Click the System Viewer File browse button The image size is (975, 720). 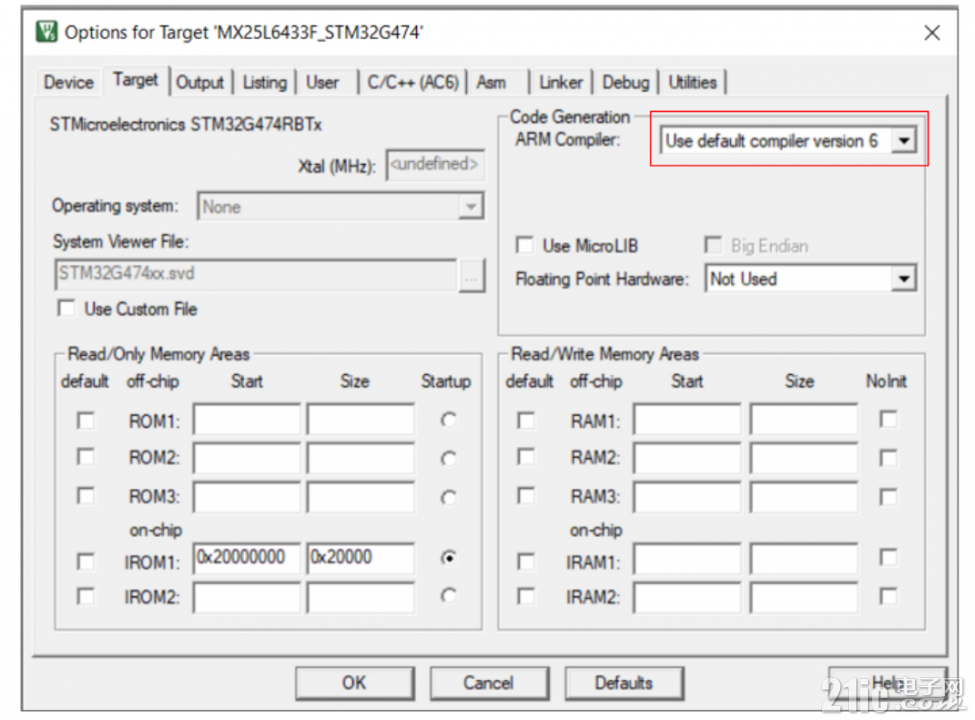tap(471, 275)
